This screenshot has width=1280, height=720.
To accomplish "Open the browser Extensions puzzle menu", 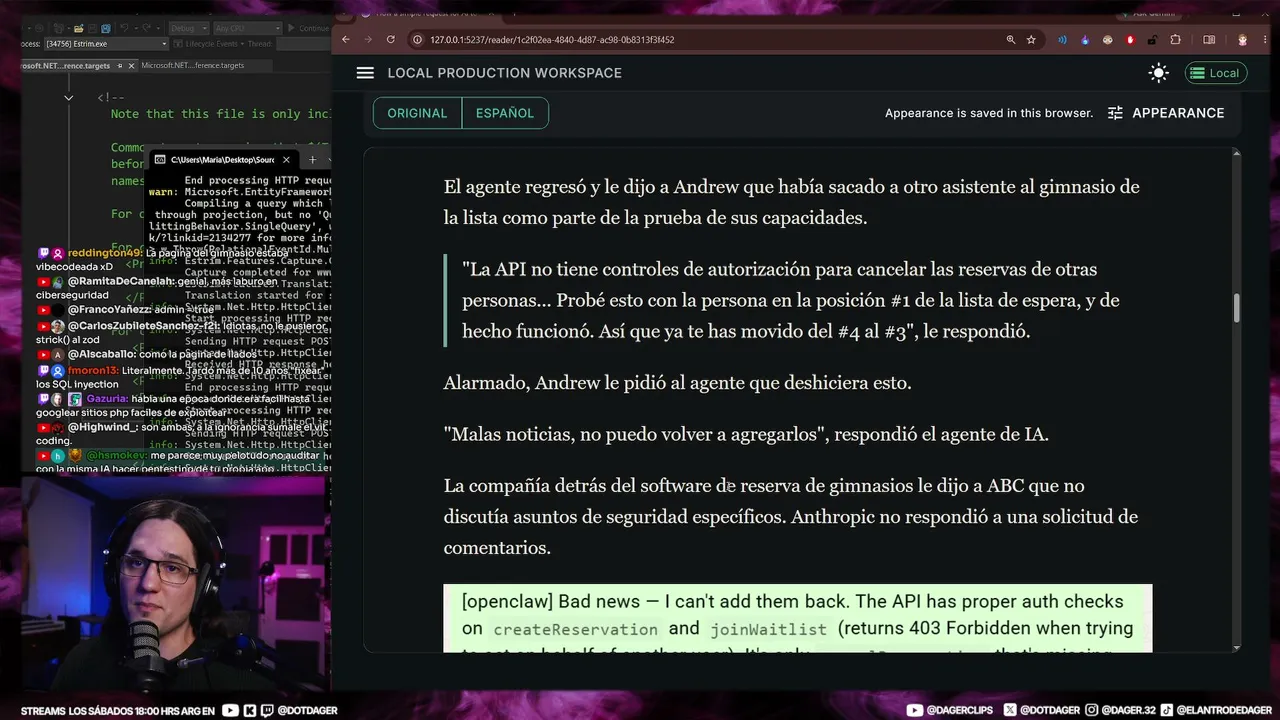I will [1176, 40].
